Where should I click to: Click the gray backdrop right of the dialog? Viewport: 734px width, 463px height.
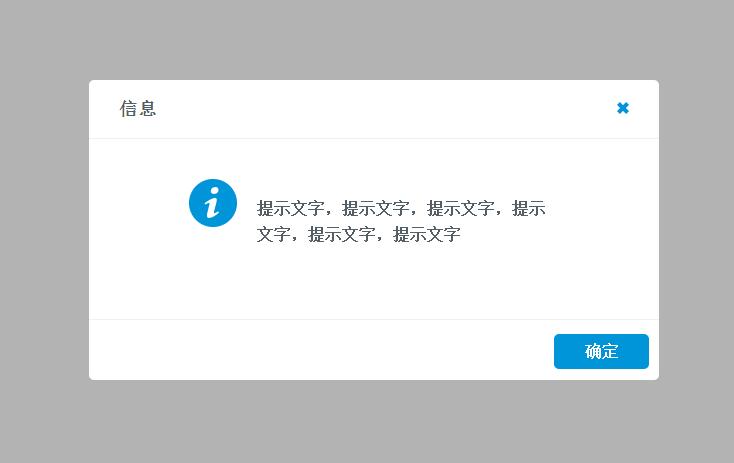tap(697, 229)
